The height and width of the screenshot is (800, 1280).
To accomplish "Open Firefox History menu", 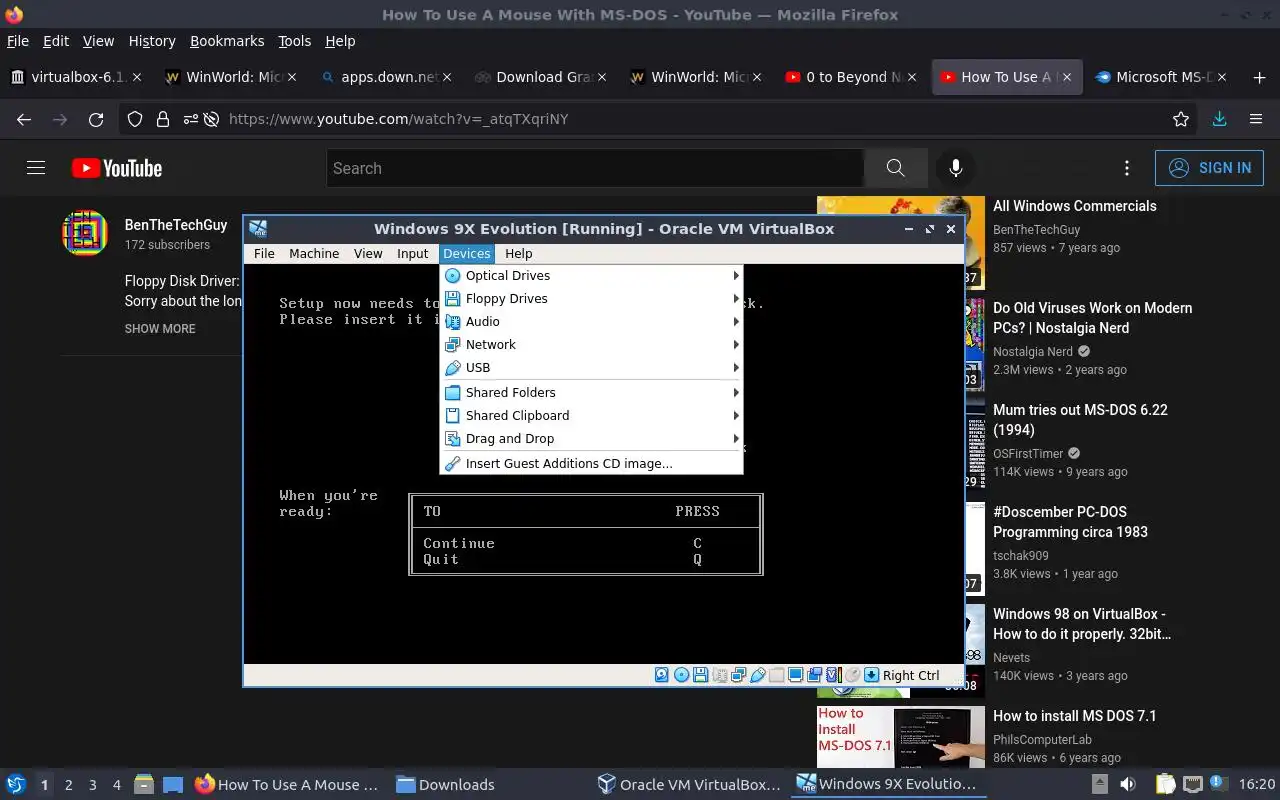I will 152,41.
